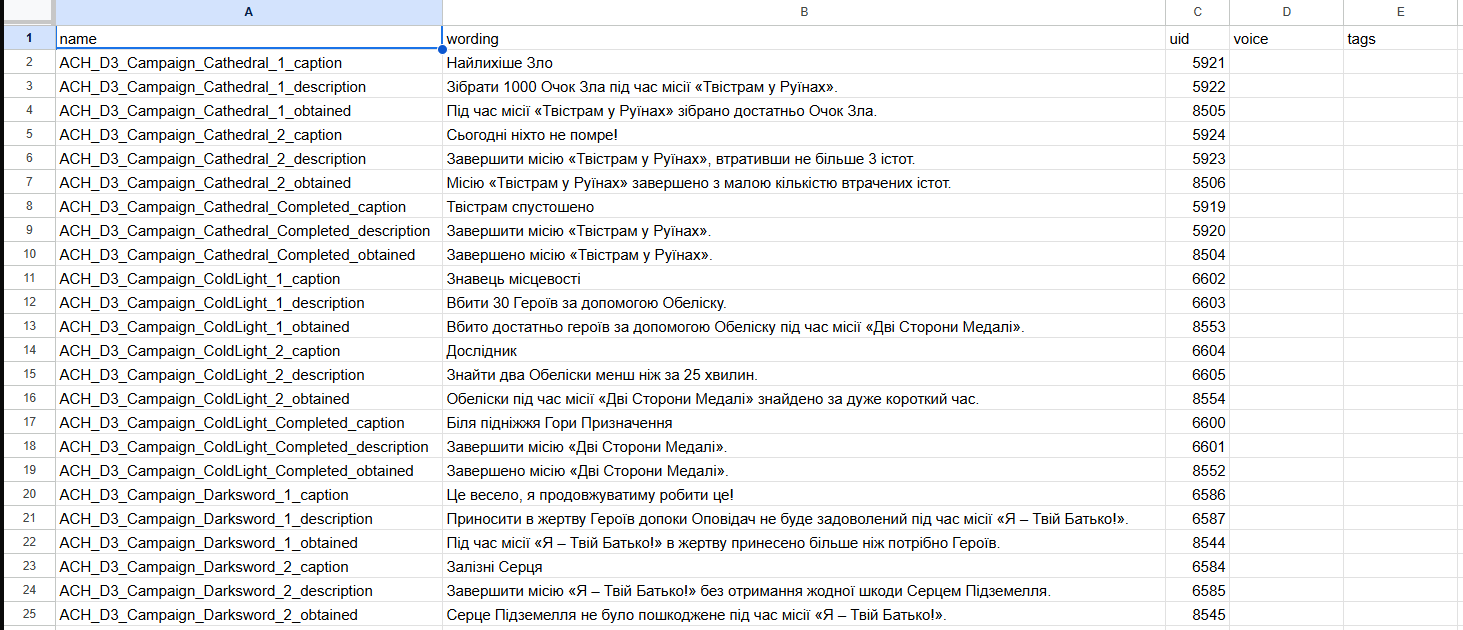Click cell containing "Найлихіше Зло"
Image resolution: width=1463 pixels, height=630 pixels.
(803, 63)
